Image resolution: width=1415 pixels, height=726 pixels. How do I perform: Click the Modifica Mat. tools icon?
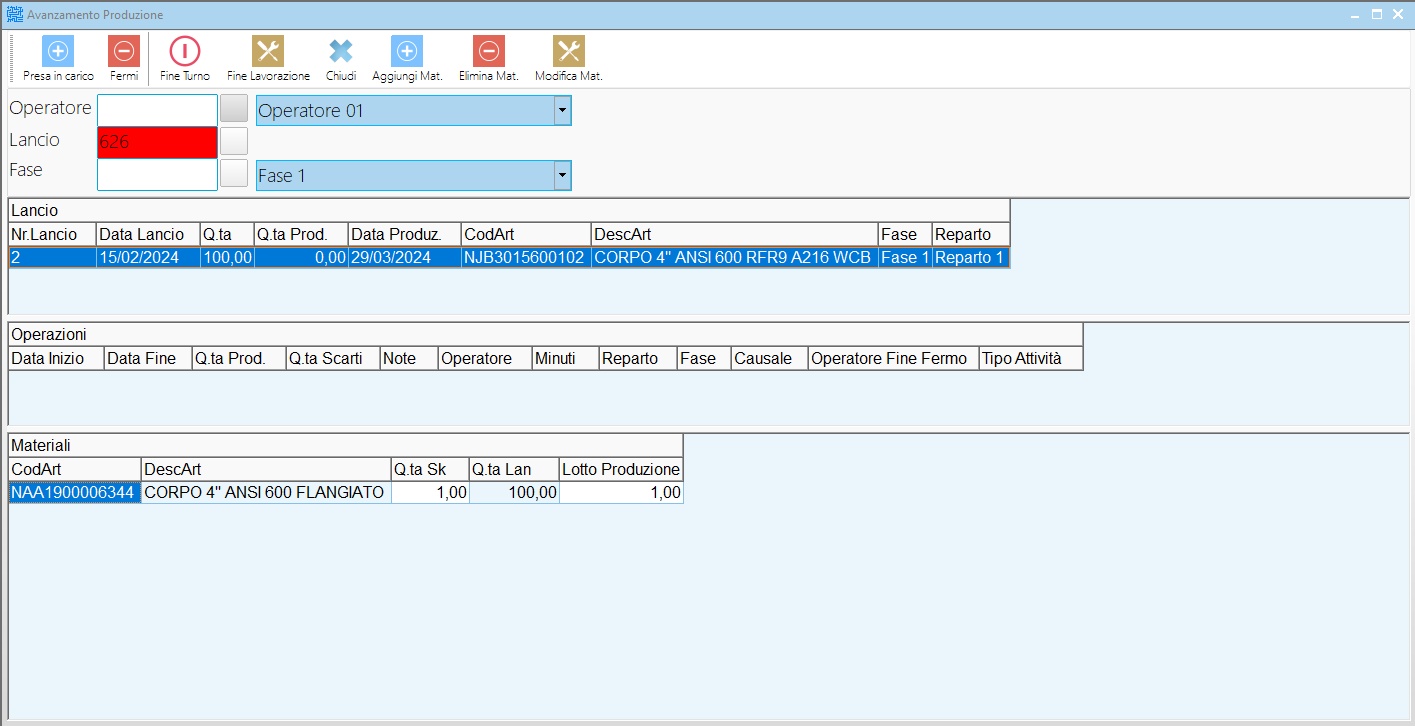[568, 51]
